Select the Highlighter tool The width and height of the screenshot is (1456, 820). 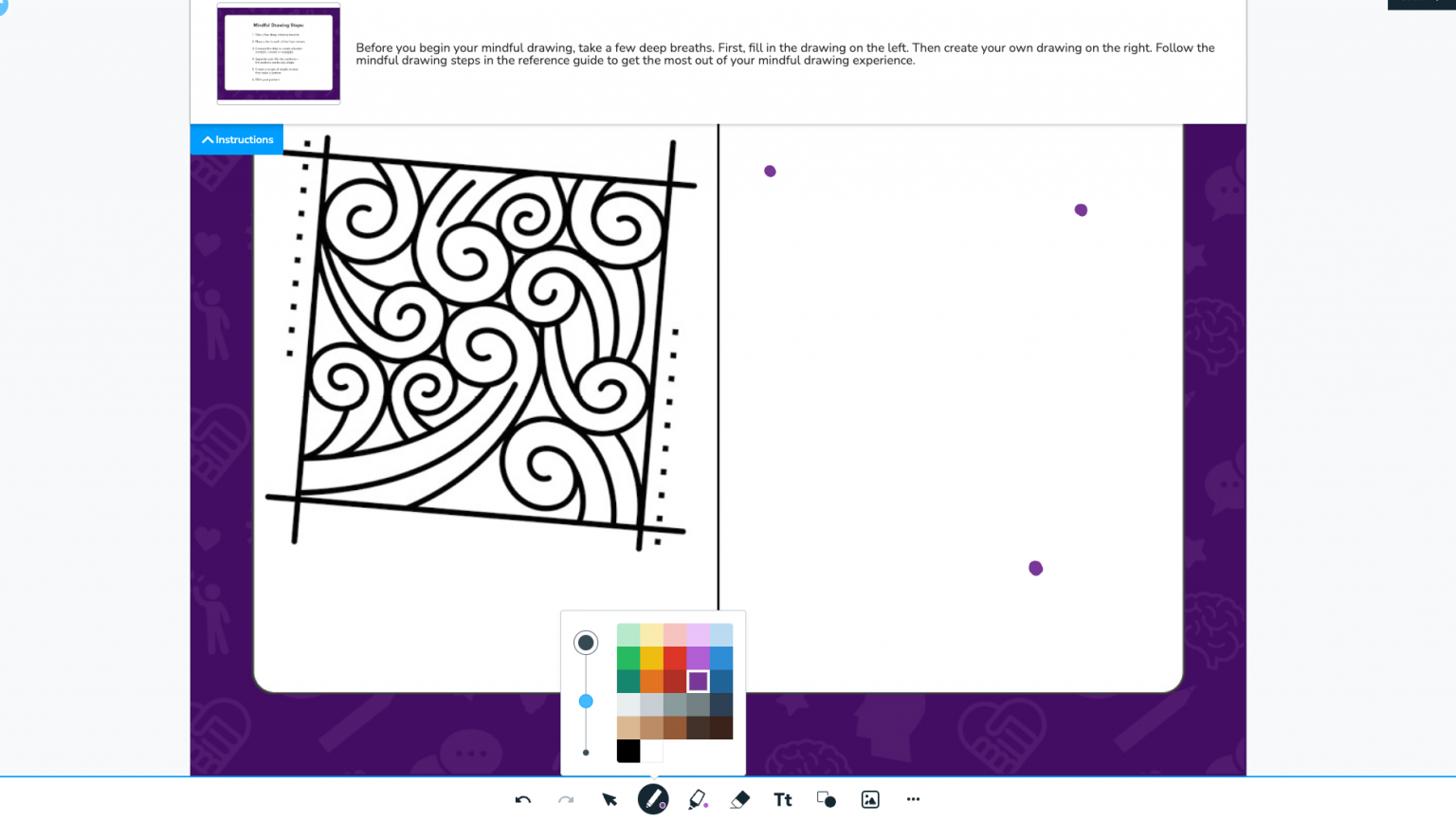(695, 799)
